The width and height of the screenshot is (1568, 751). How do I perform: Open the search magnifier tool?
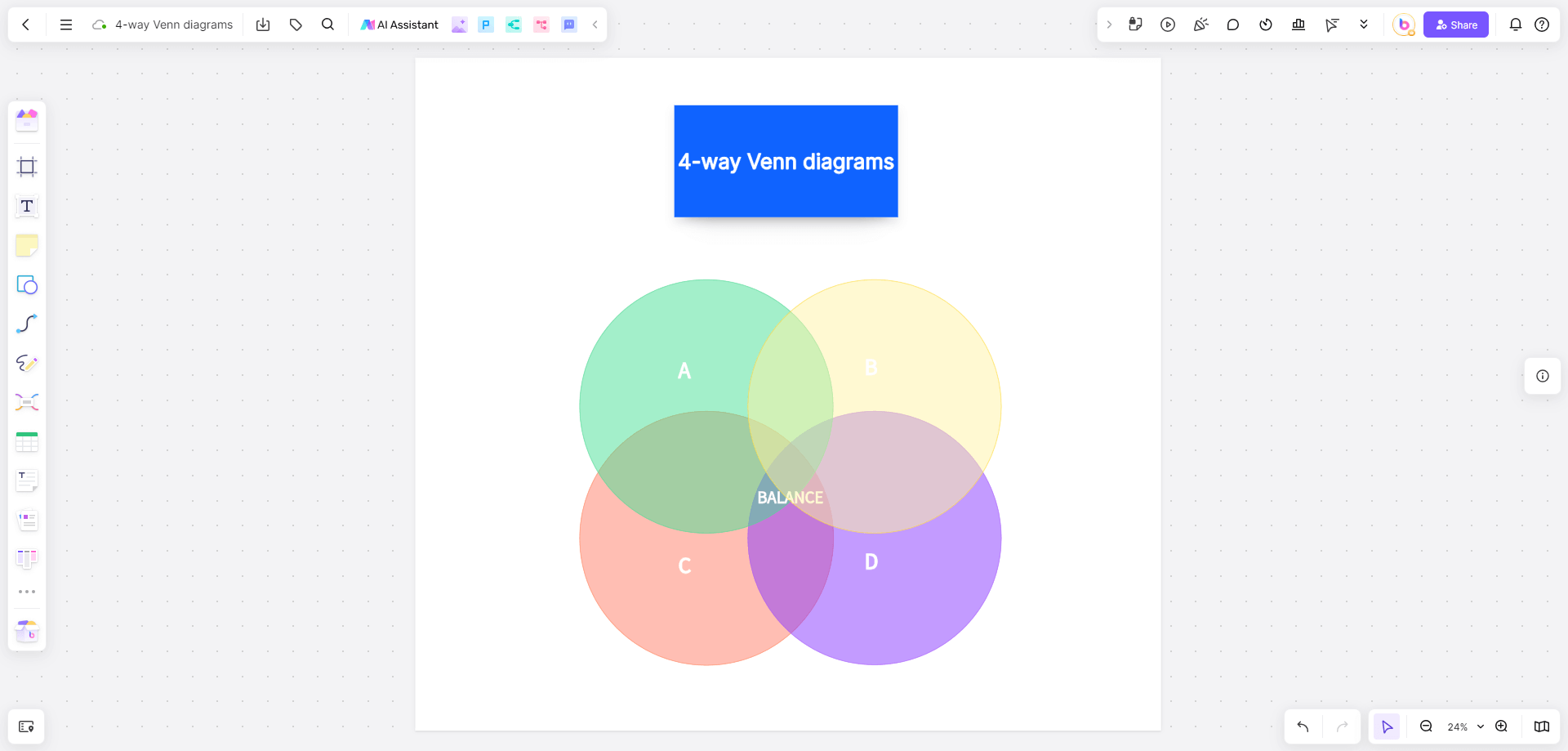(327, 25)
